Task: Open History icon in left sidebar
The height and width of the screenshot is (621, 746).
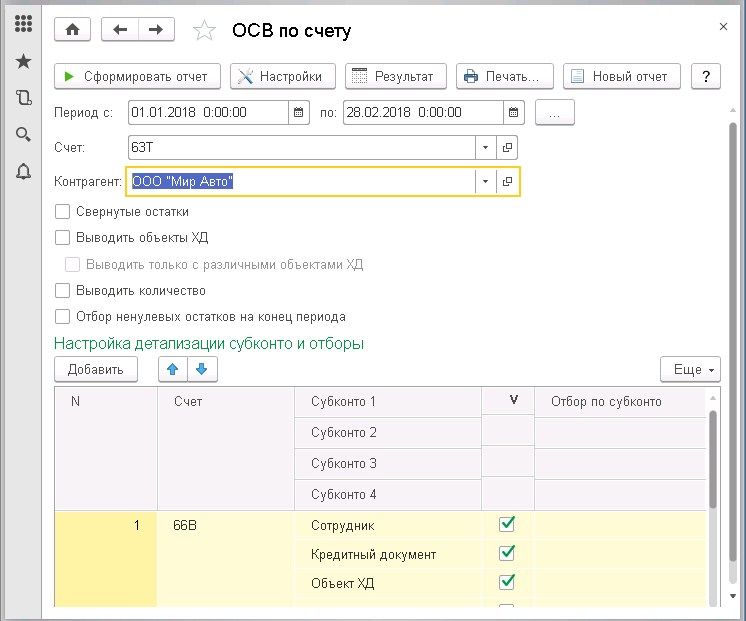Action: click(x=23, y=98)
